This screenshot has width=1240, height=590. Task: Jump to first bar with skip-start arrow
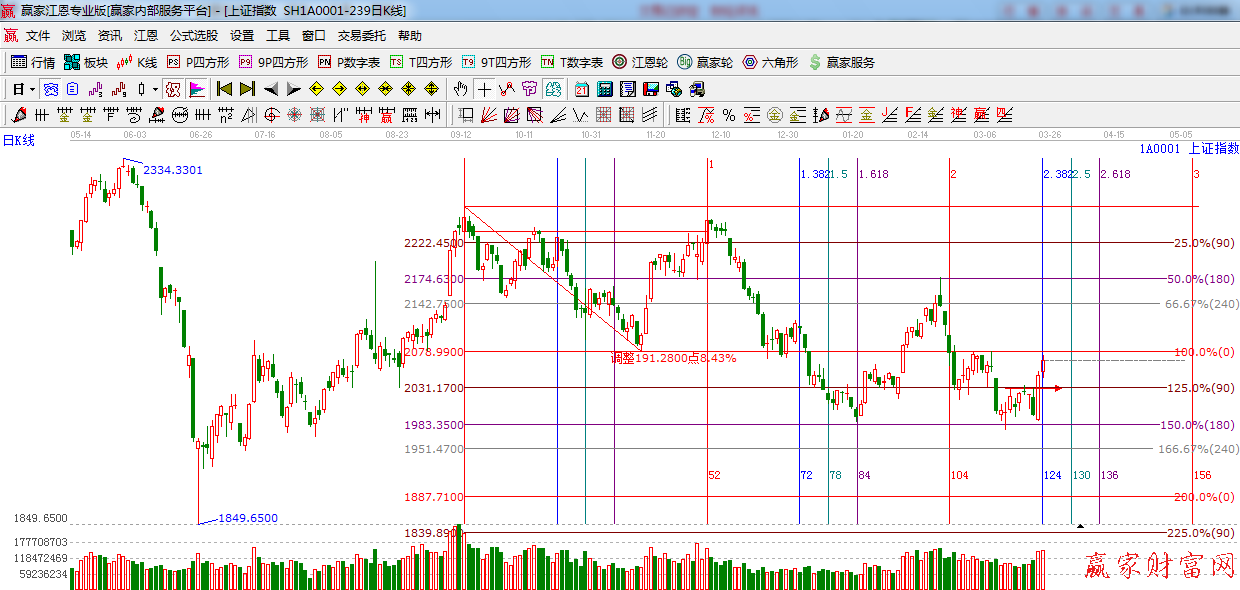click(224, 89)
